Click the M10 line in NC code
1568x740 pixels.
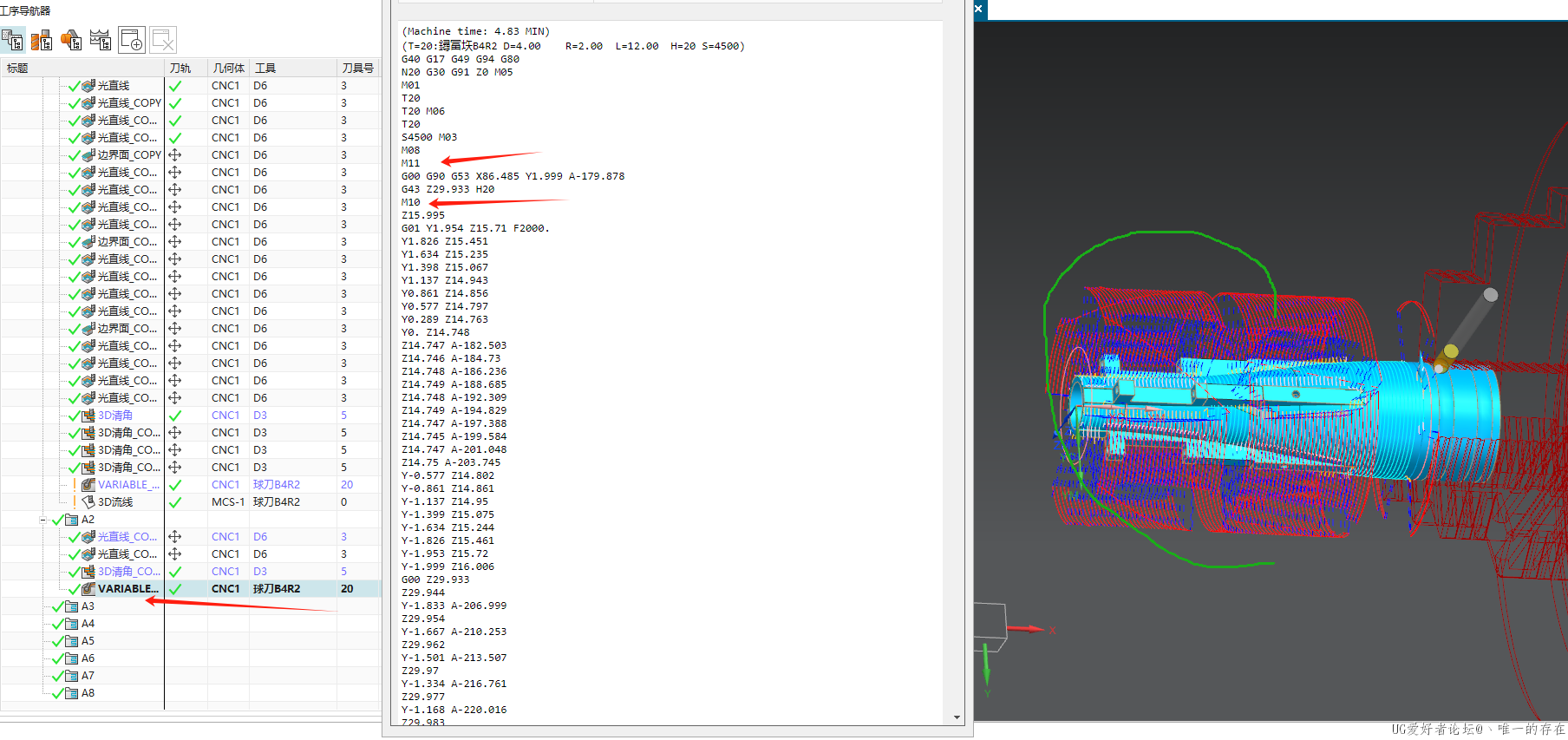click(410, 202)
